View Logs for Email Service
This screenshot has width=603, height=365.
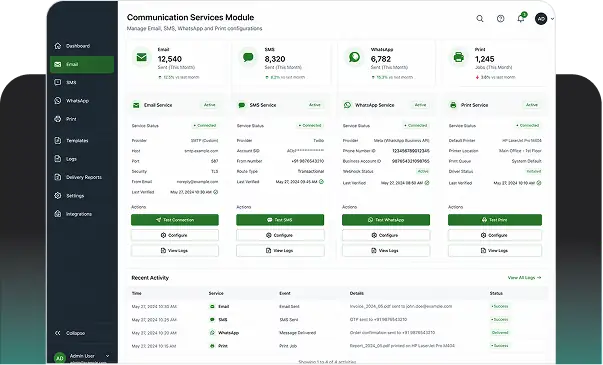click(175, 250)
